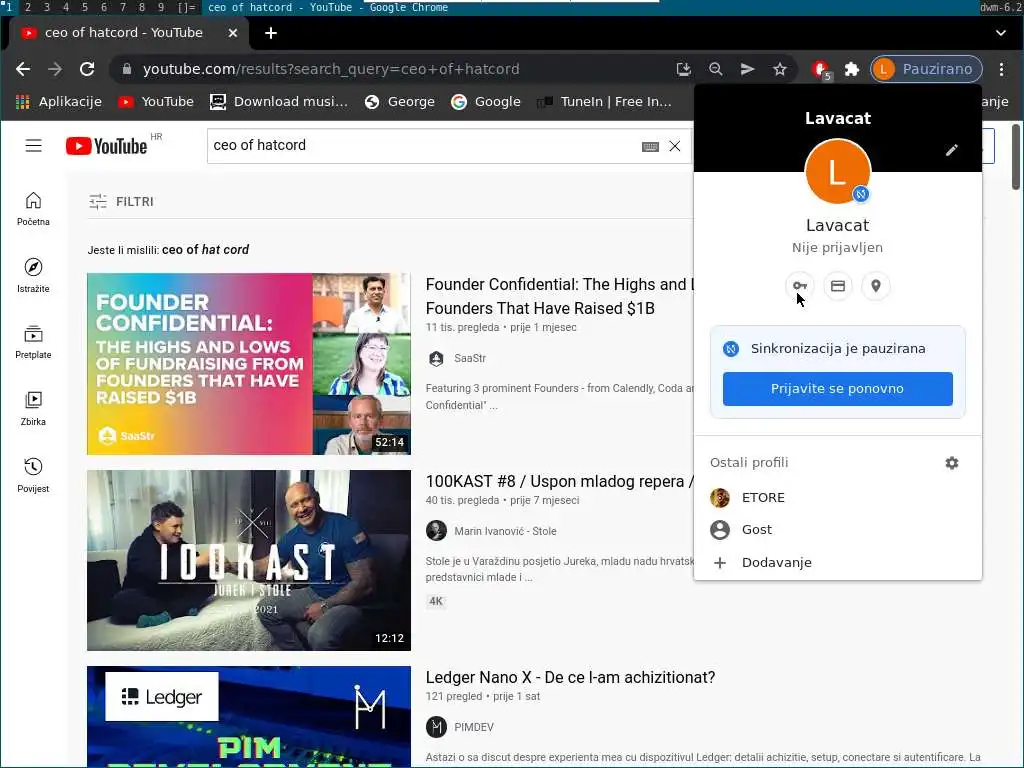Open red ad blocker extension icon

(821, 69)
